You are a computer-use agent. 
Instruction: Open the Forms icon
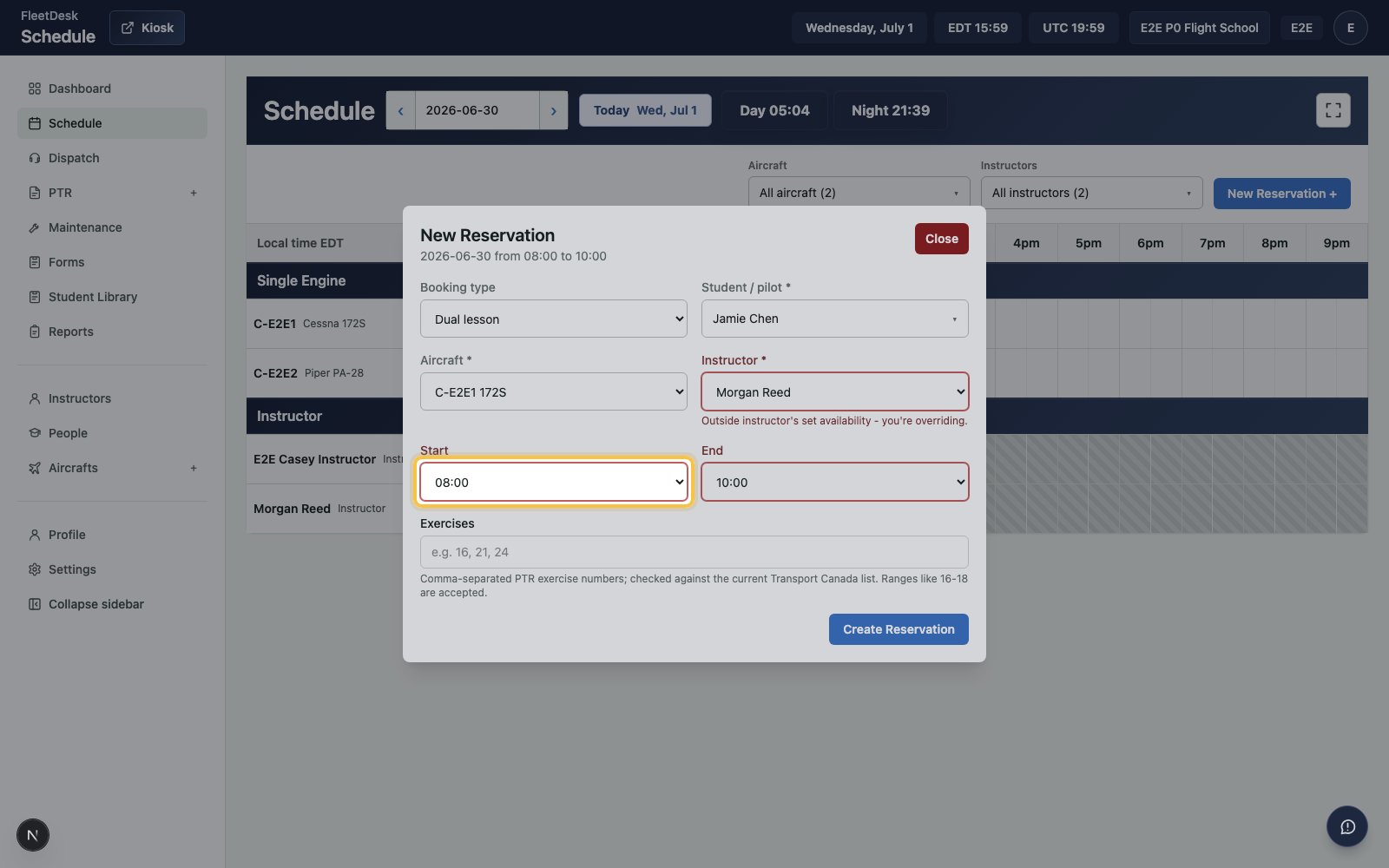point(35,262)
